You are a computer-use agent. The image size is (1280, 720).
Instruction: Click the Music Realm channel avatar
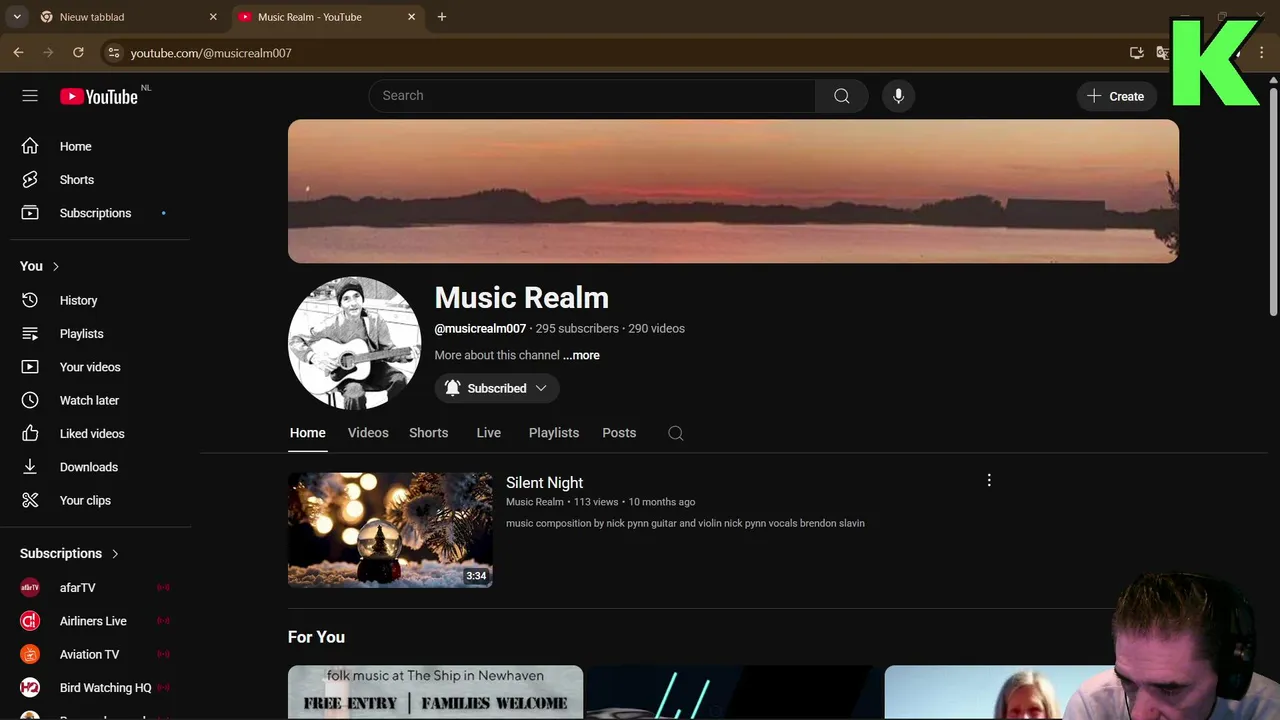[354, 343]
